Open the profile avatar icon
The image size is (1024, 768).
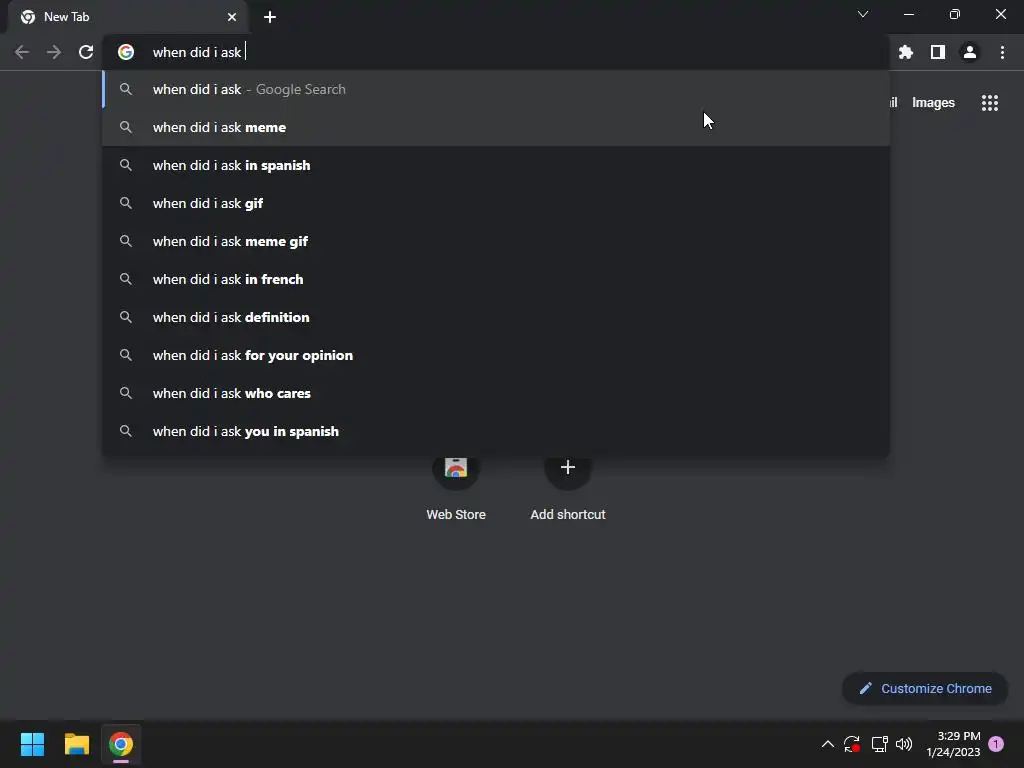pos(970,52)
